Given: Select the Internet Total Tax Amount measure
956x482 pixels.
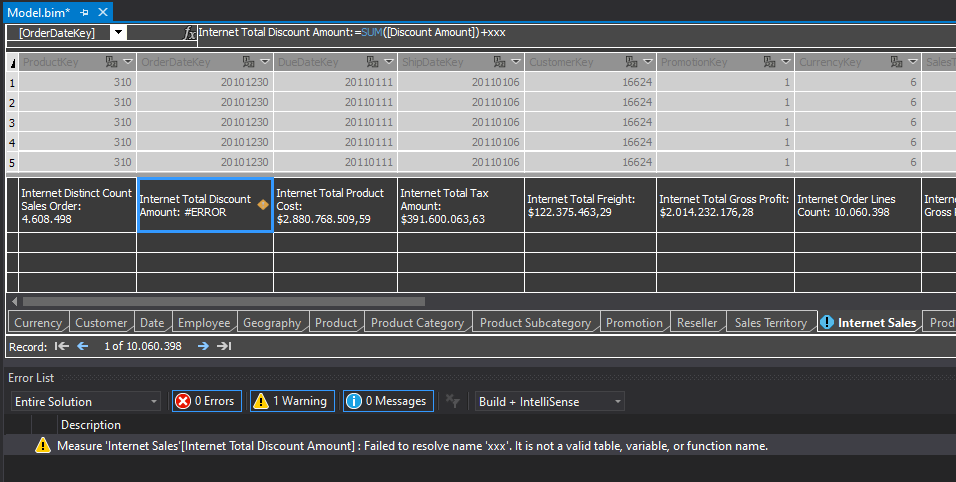Looking at the screenshot, I should tap(461, 205).
